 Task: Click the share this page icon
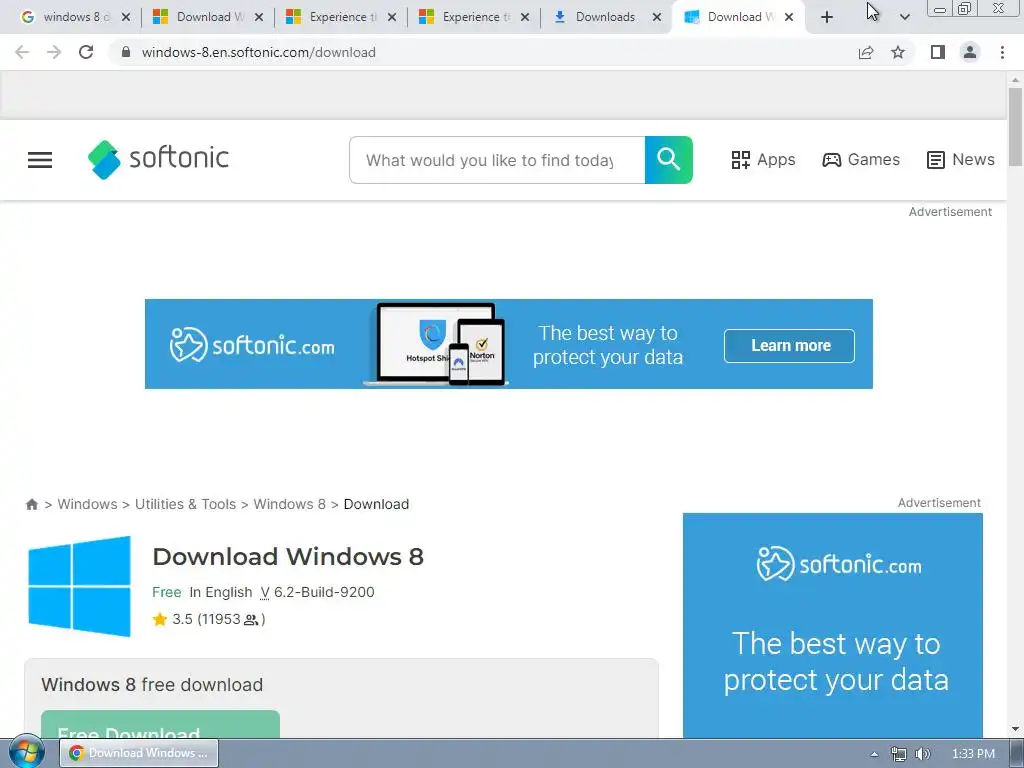pos(866,52)
